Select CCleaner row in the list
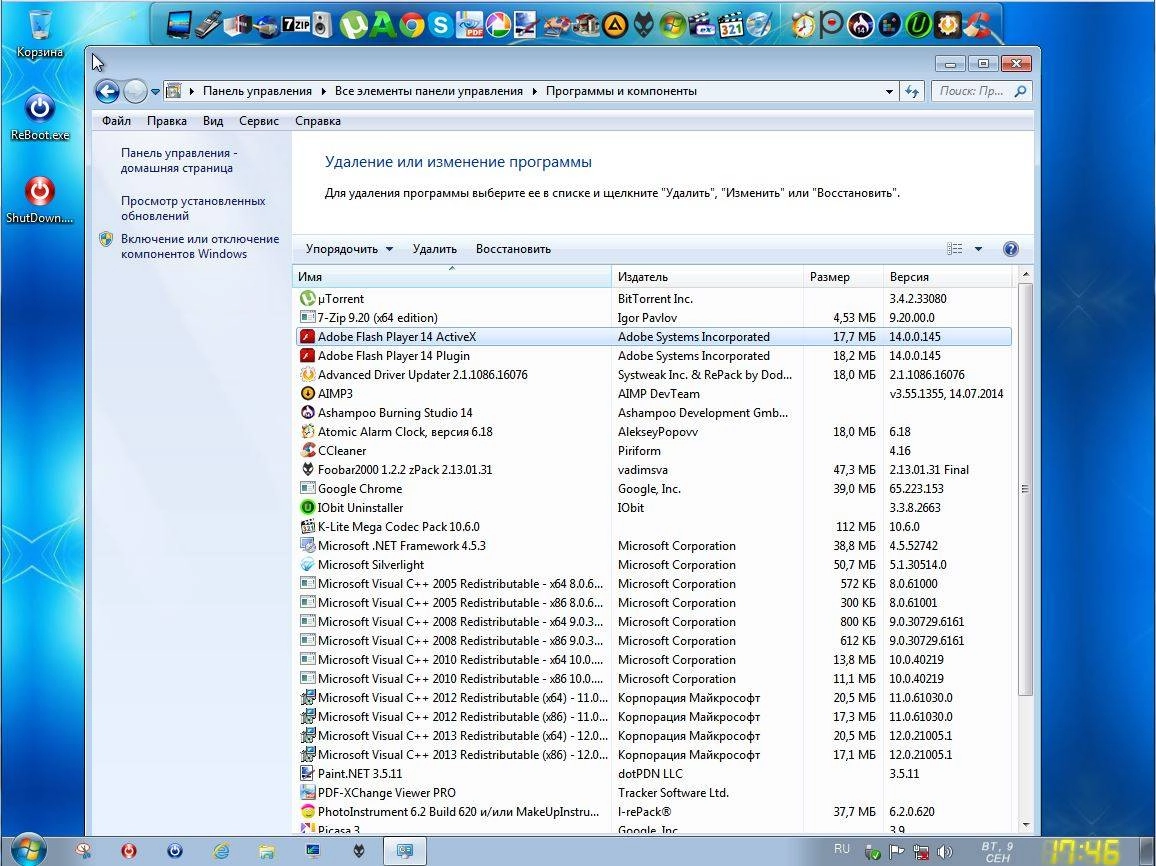The image size is (1156, 866). (x=652, y=451)
